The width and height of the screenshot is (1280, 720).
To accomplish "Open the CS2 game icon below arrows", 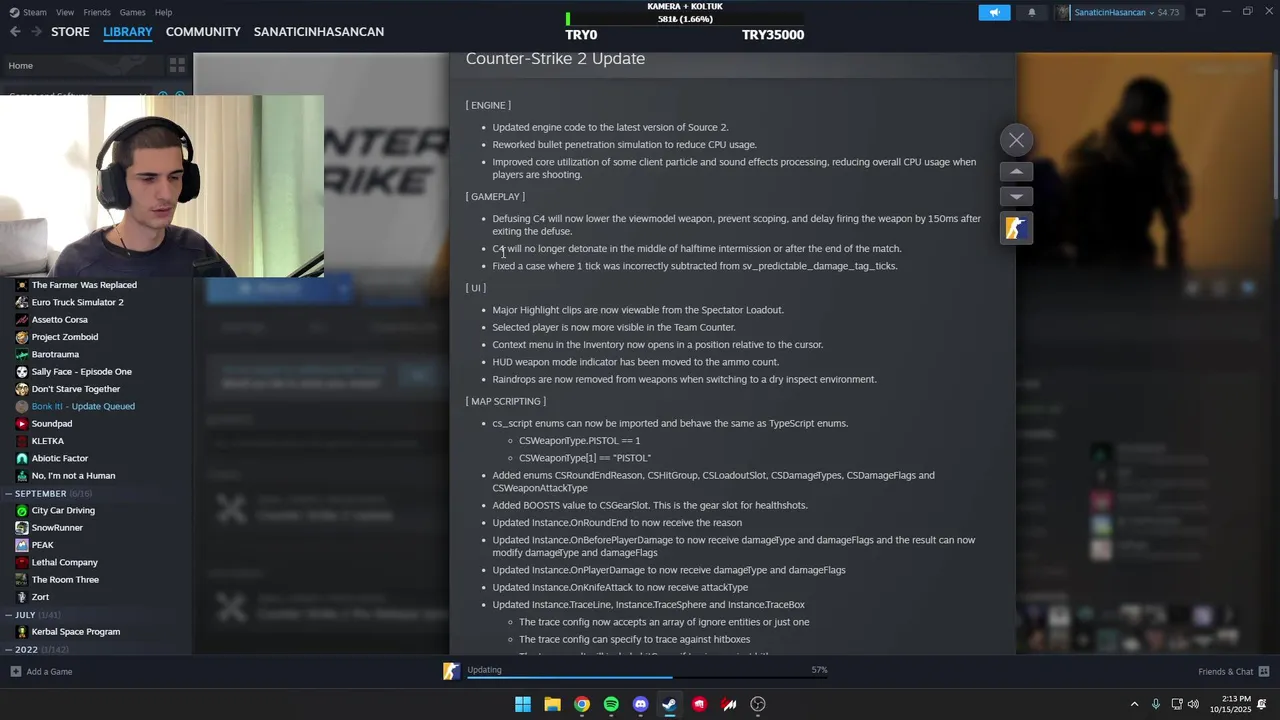I will (1016, 228).
